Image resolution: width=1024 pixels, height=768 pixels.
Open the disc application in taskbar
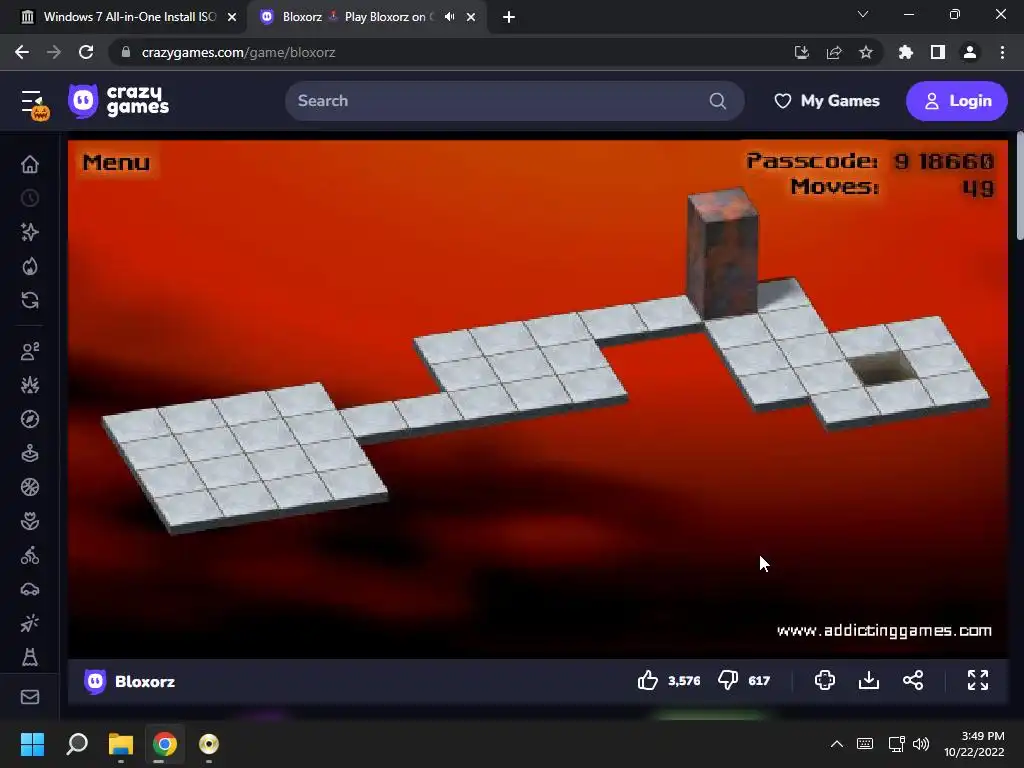tap(209, 744)
